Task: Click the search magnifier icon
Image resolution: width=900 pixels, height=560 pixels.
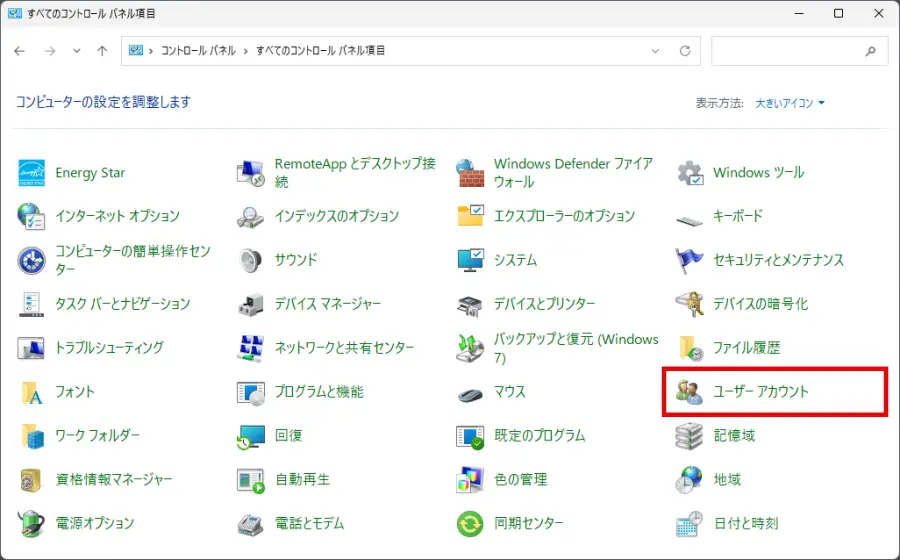Action: (871, 51)
